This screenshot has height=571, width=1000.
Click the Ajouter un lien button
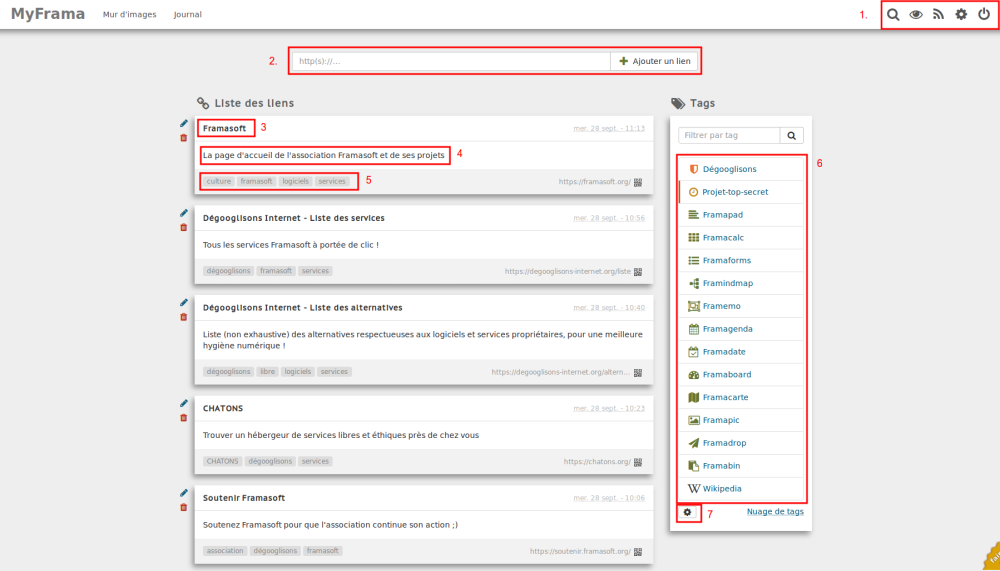tap(654, 61)
